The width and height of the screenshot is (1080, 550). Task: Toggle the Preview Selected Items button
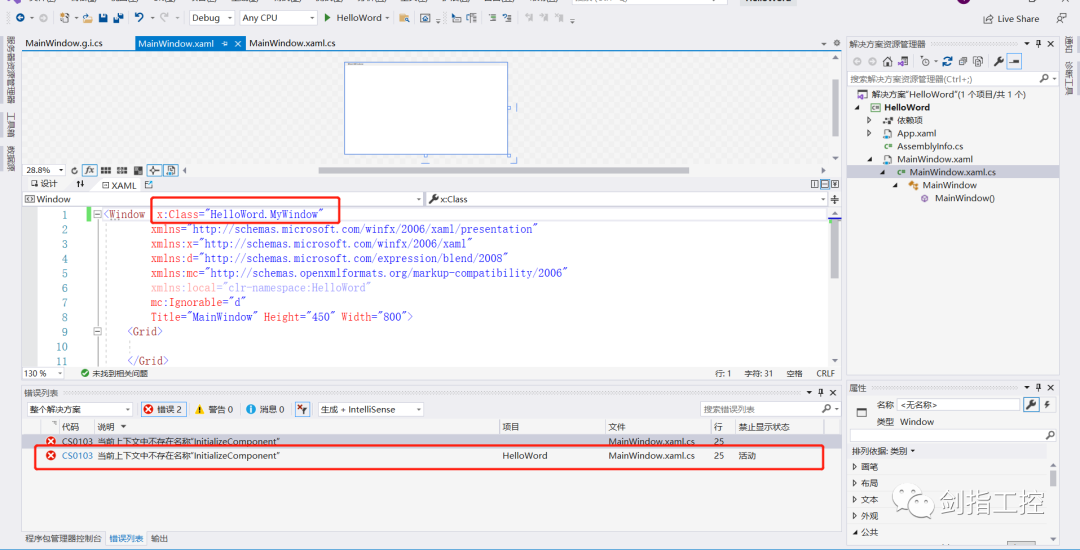(x=1014, y=61)
